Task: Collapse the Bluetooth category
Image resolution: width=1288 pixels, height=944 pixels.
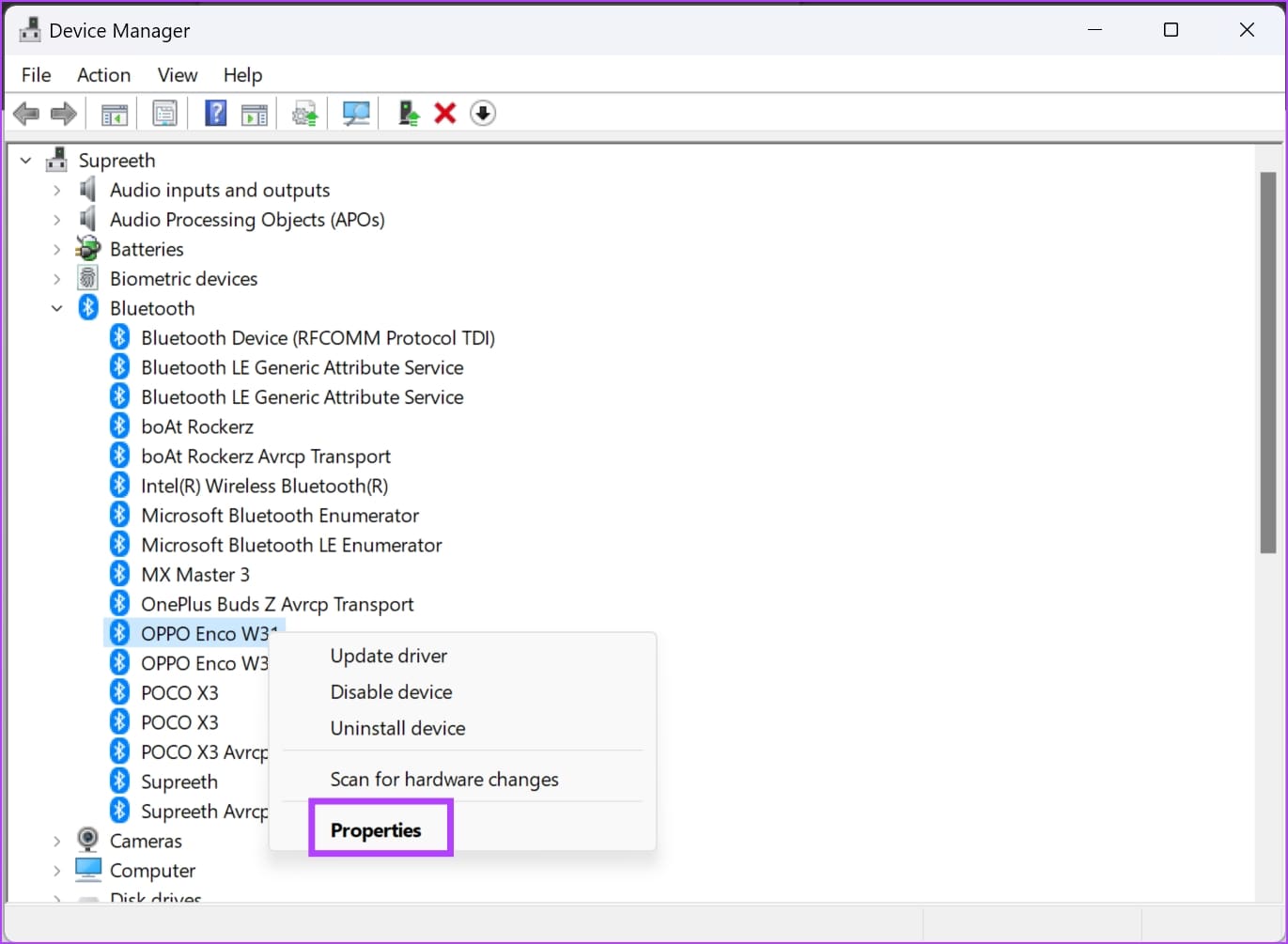Action: tap(57, 308)
